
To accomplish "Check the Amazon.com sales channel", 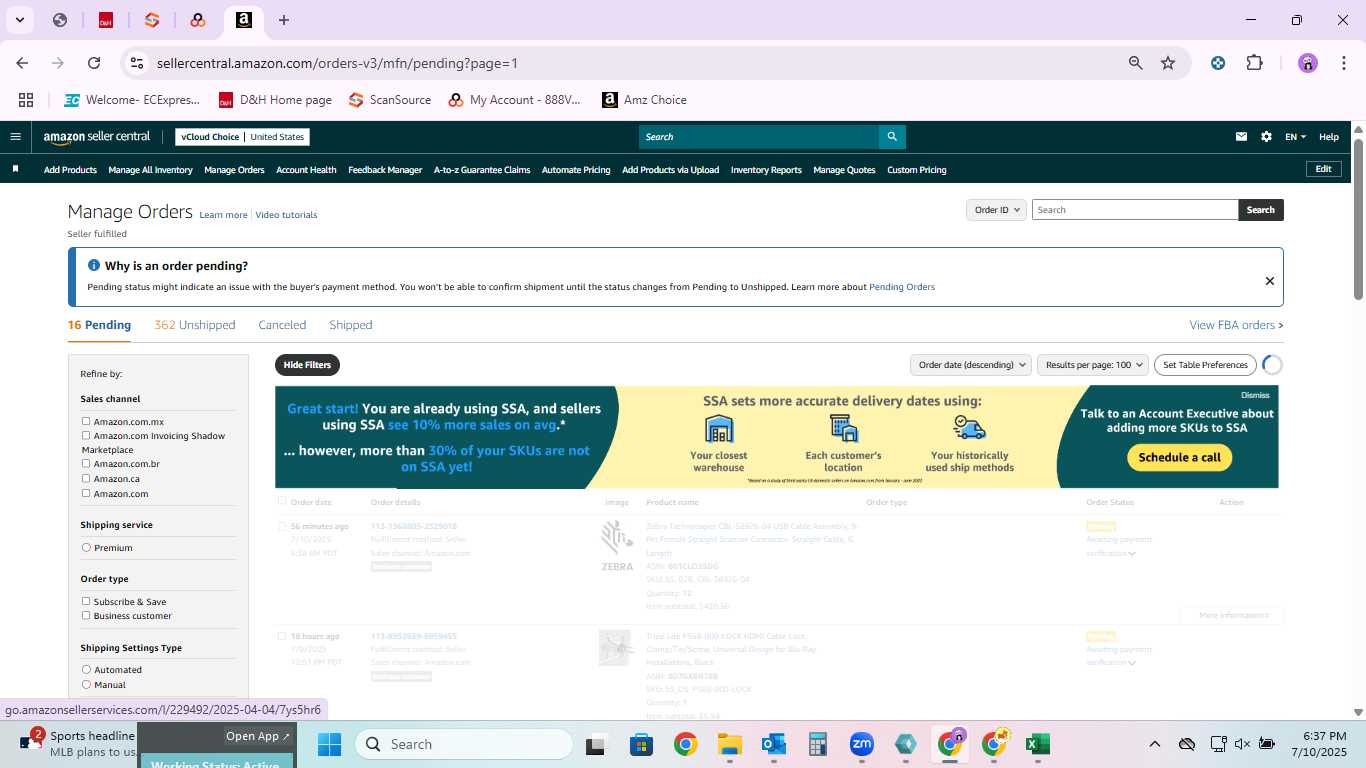I will [86, 494].
